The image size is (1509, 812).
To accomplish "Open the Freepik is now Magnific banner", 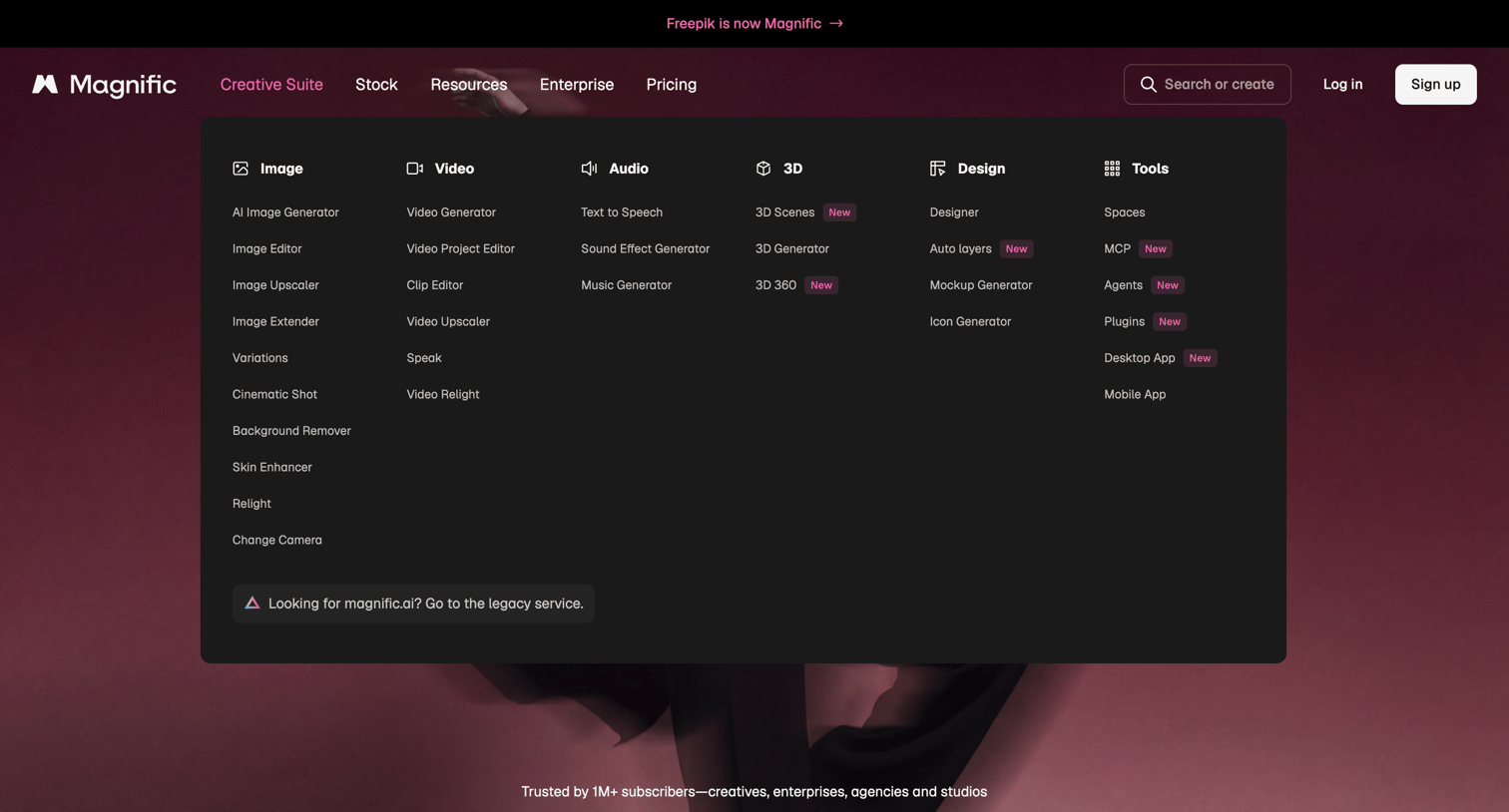I will click(754, 24).
